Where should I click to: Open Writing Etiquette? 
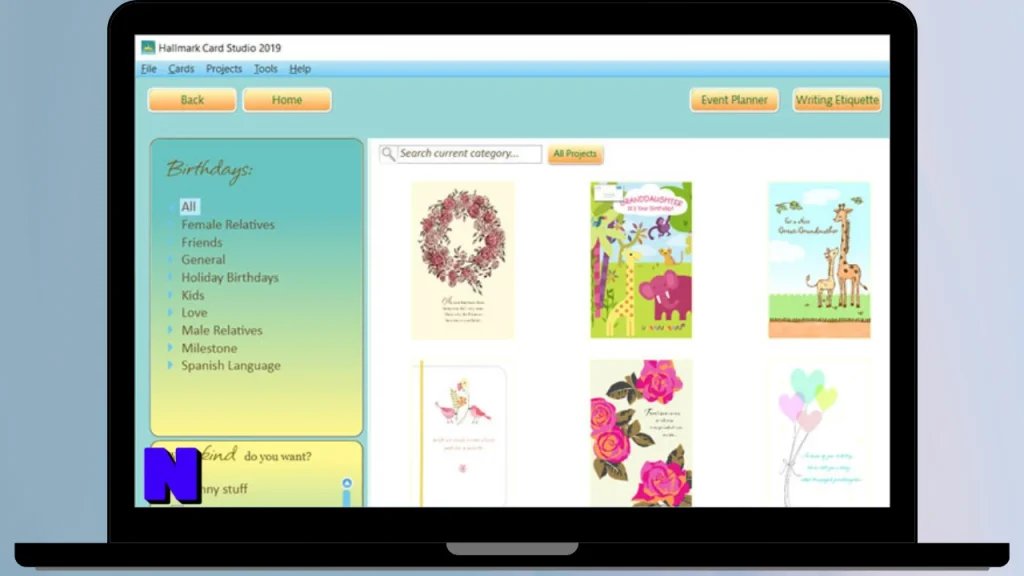pos(837,100)
